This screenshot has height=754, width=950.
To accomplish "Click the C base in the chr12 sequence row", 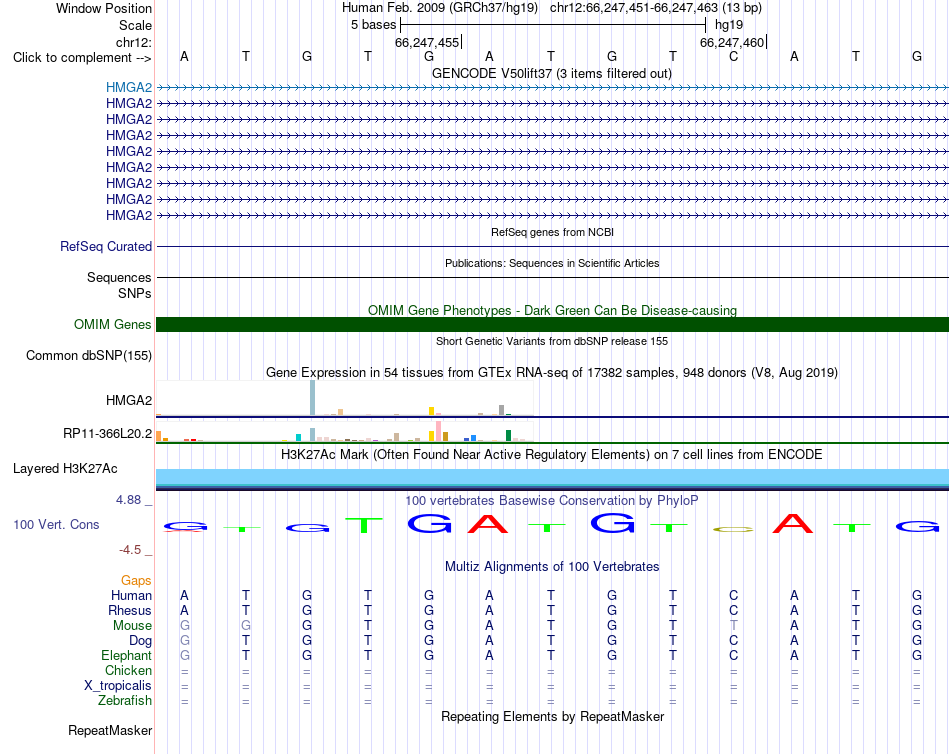I will [x=733, y=56].
